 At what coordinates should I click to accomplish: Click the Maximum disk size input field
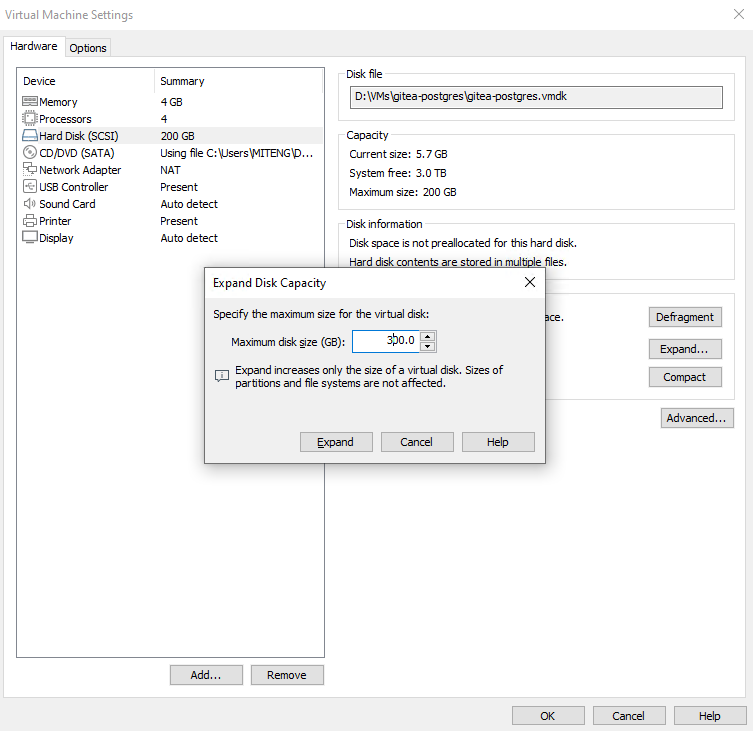385,341
